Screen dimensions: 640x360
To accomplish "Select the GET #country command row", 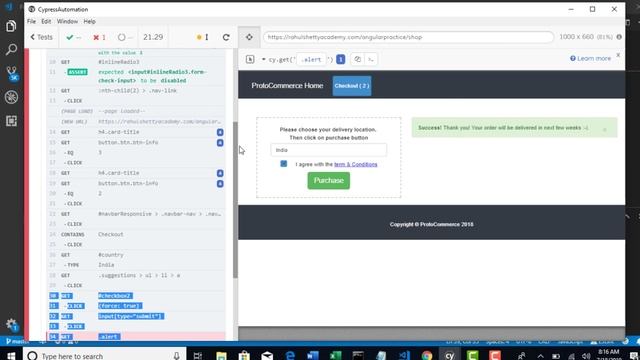I will pos(136,255).
